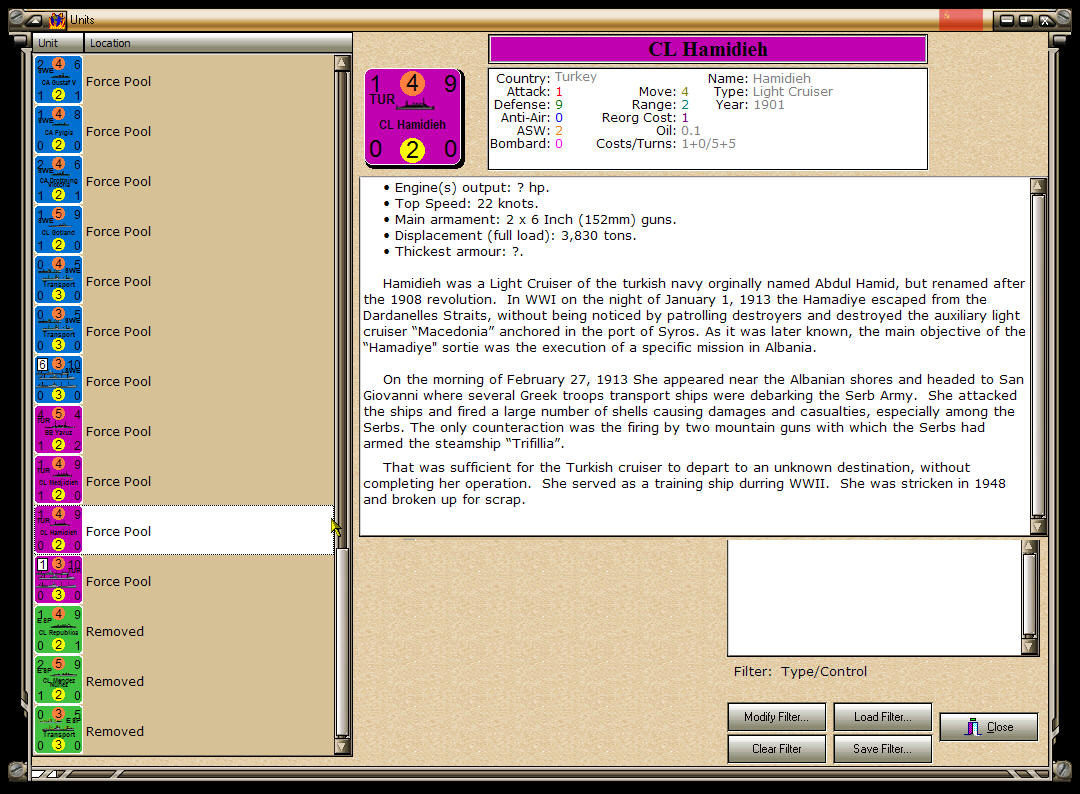
Task: Select the BB Yavuz unit counter
Action: [59, 430]
